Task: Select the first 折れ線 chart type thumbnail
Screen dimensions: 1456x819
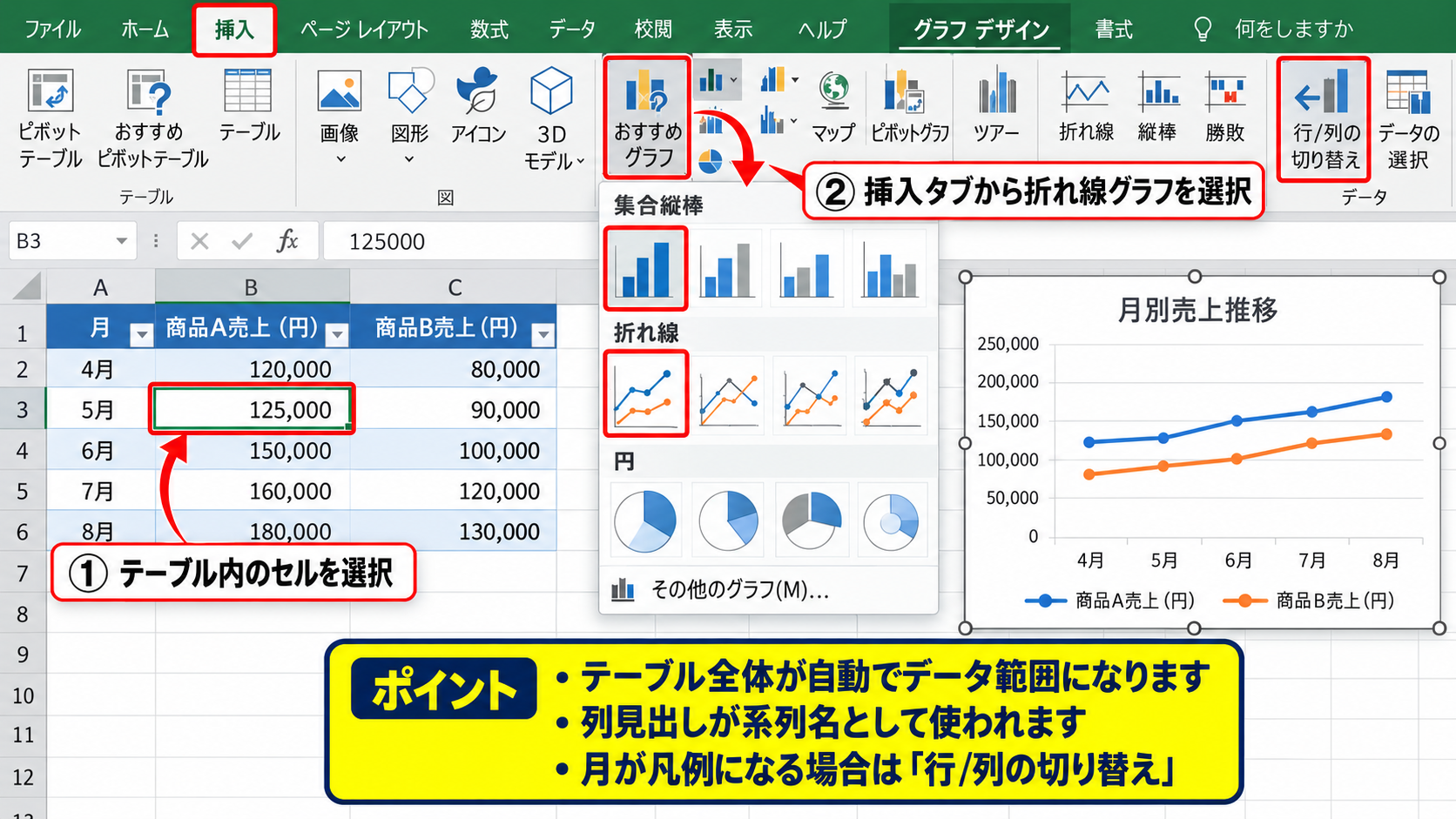Action: coord(645,393)
